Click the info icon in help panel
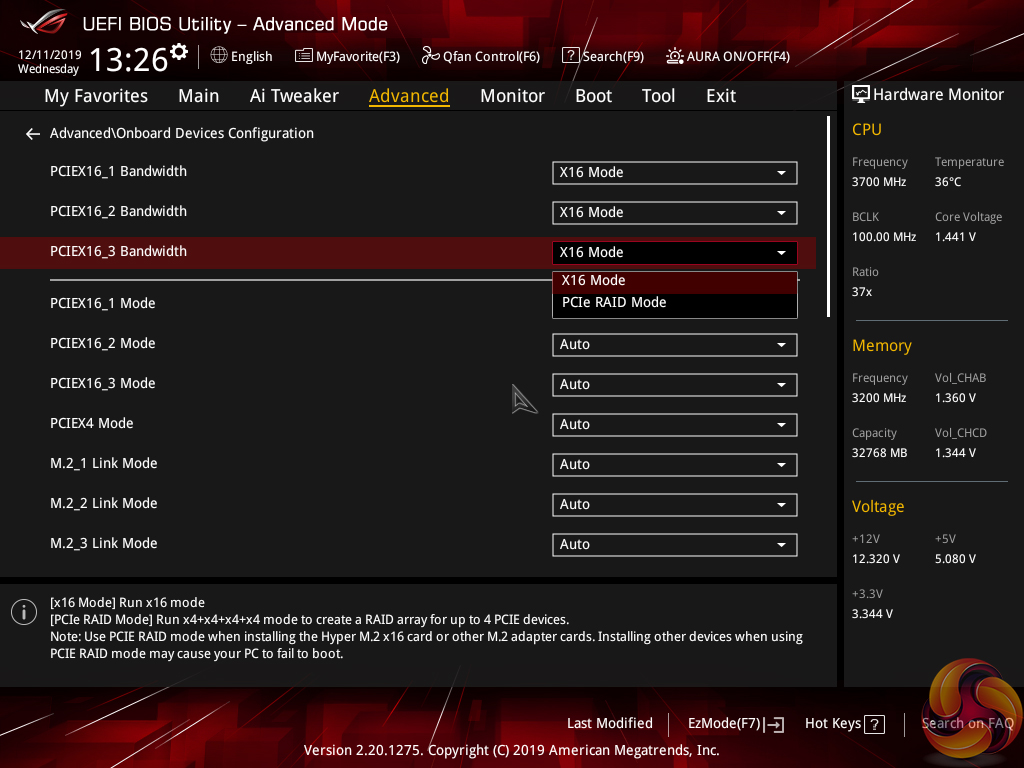This screenshot has width=1024, height=768. pos(24,612)
